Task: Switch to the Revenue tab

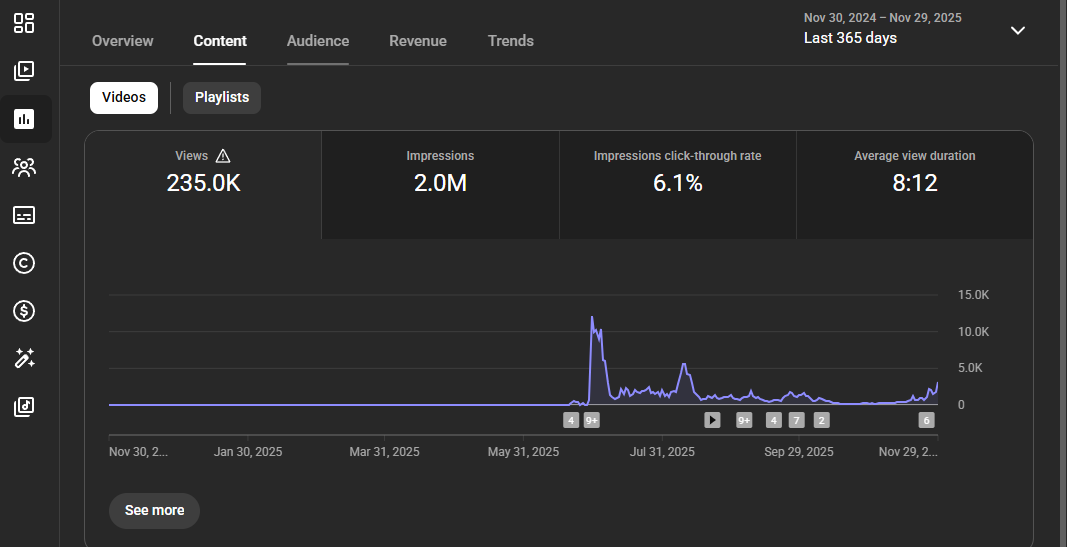Action: (418, 41)
